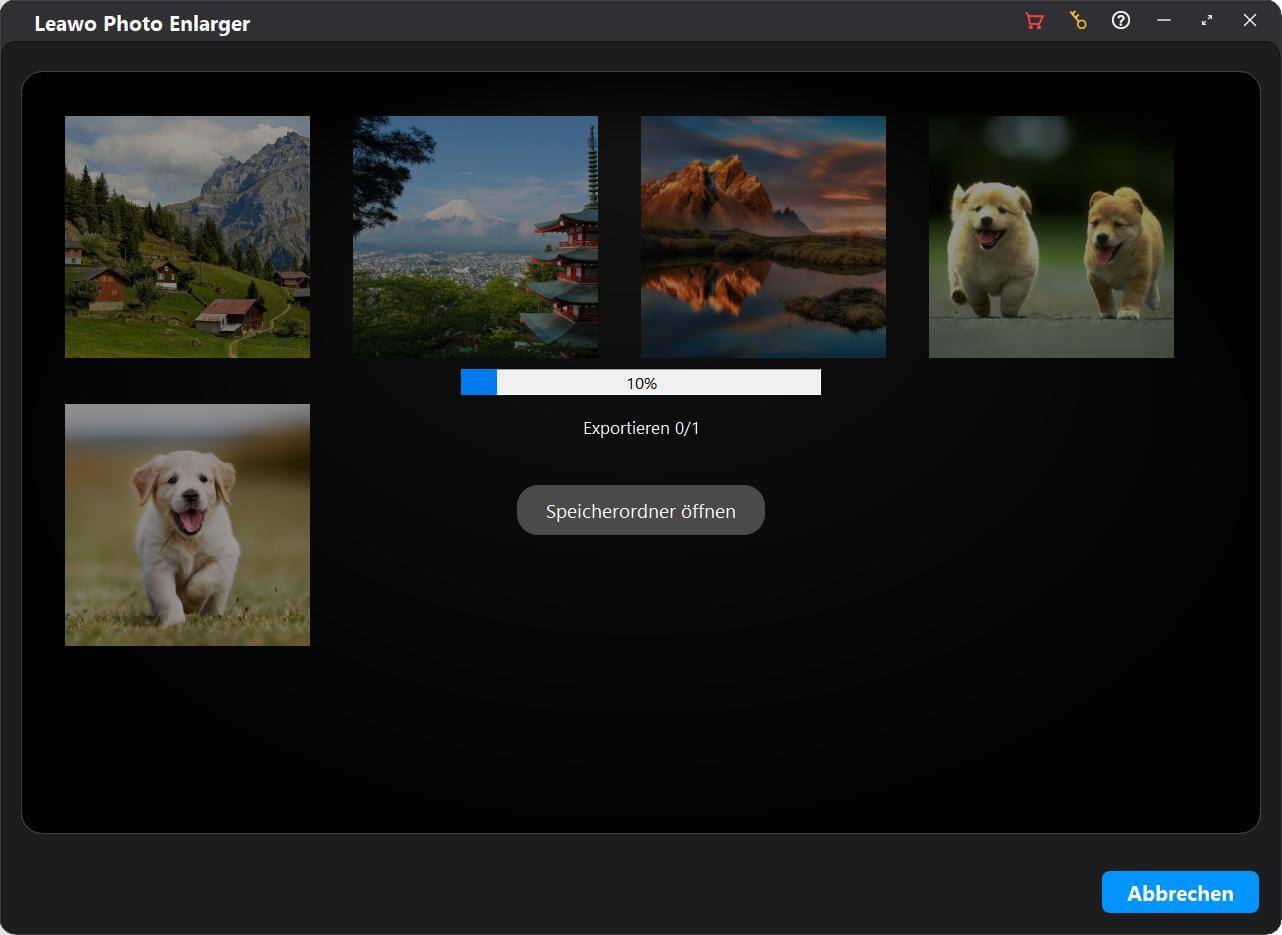
Task: Click the 10% progress percentage label
Action: [x=641, y=383]
